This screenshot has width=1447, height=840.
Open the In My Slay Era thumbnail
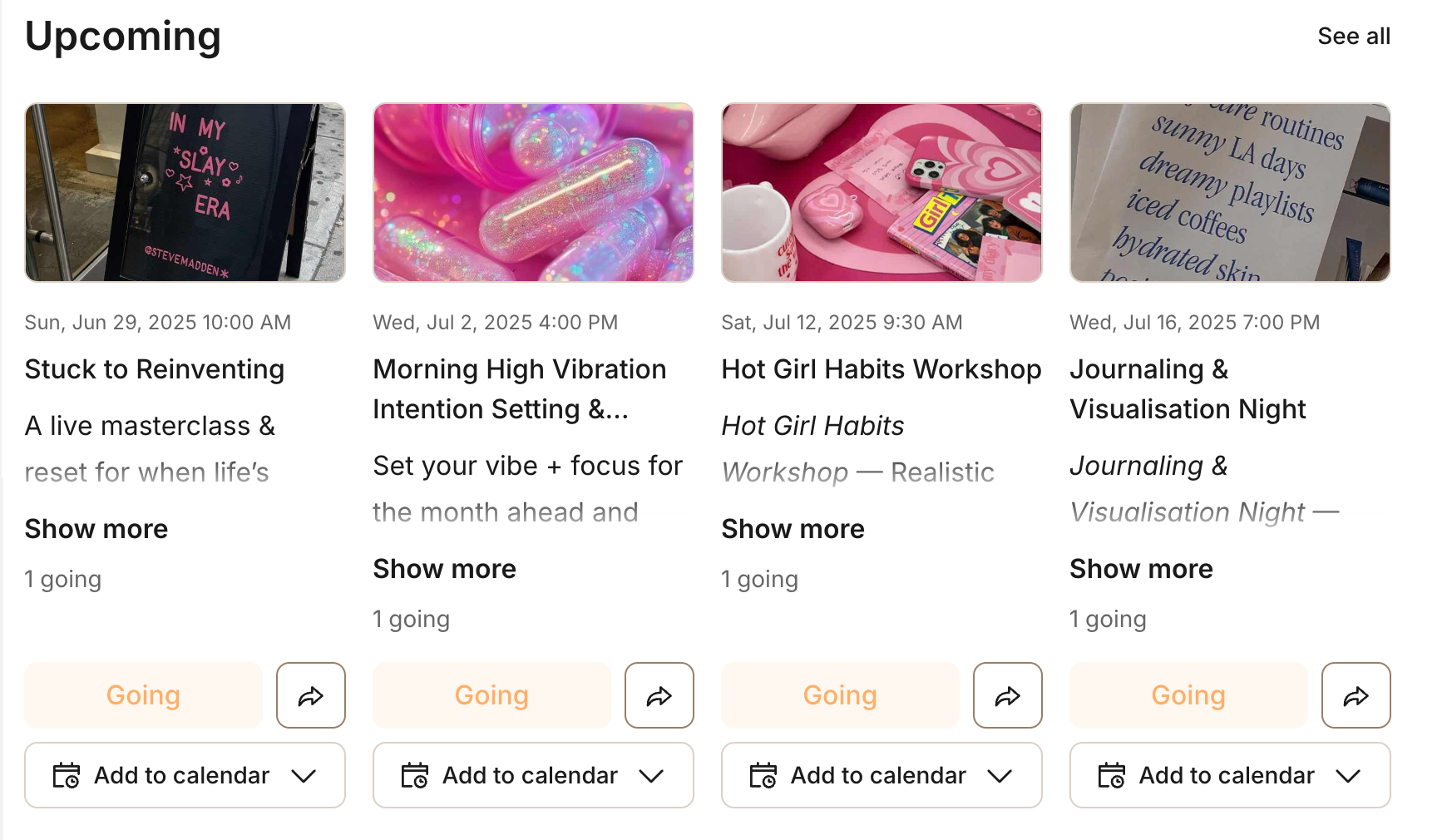point(185,192)
